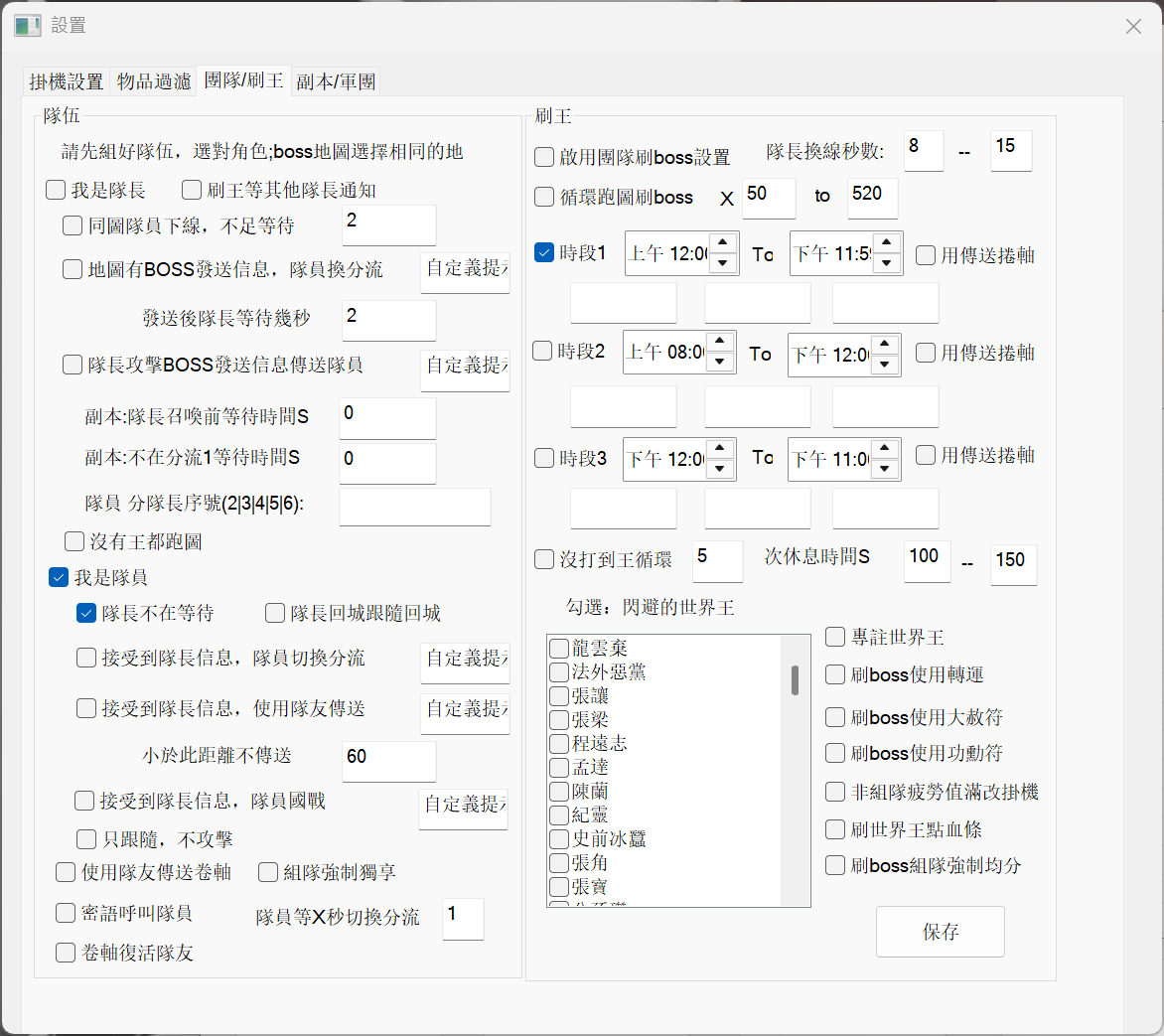Increase 時段1 end time with up arrow
Image resolution: width=1164 pixels, height=1036 pixels.
point(886,242)
